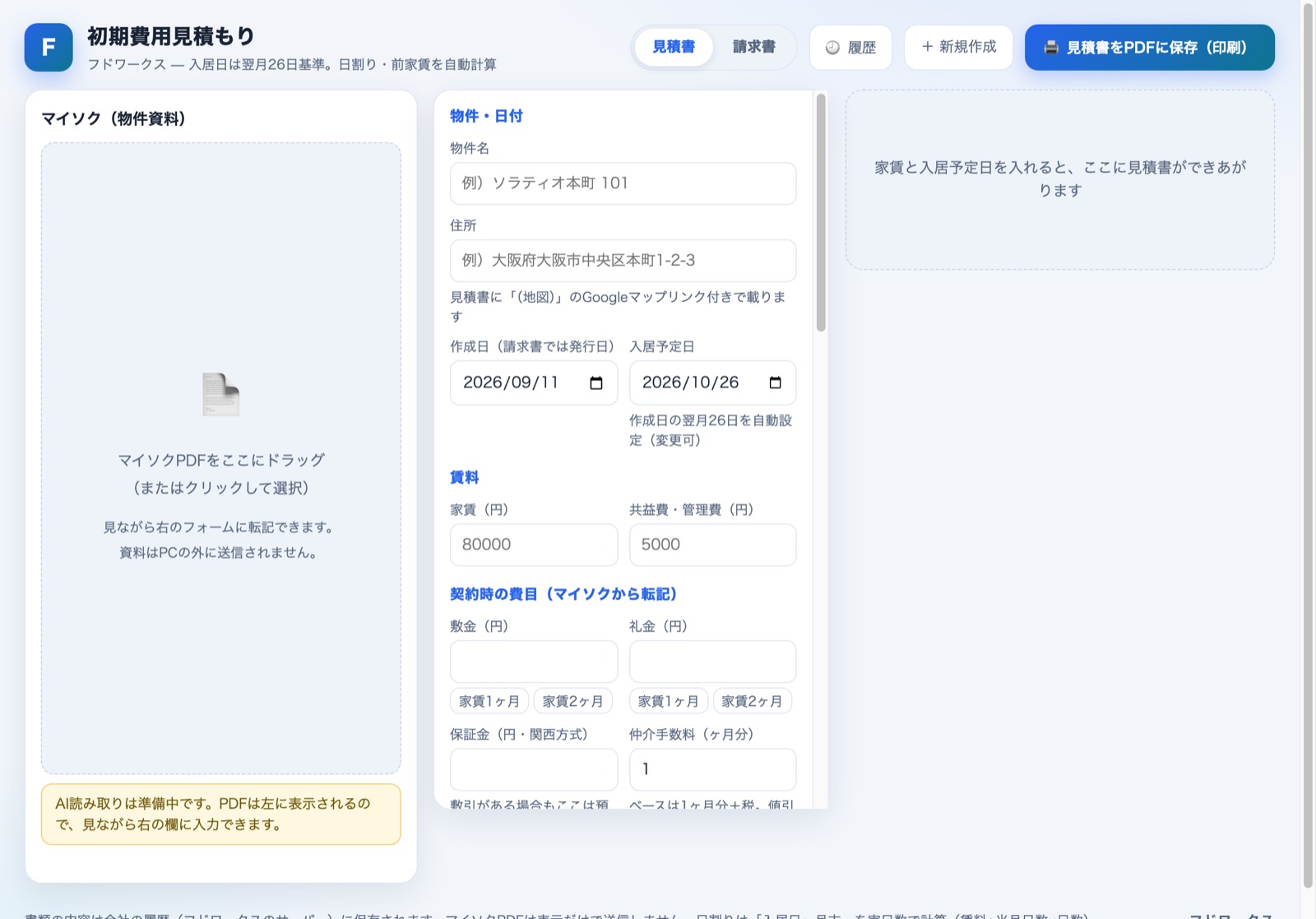Click the 作成日の翌月26日を自動設定 hint
1316x919 pixels.
711,430
